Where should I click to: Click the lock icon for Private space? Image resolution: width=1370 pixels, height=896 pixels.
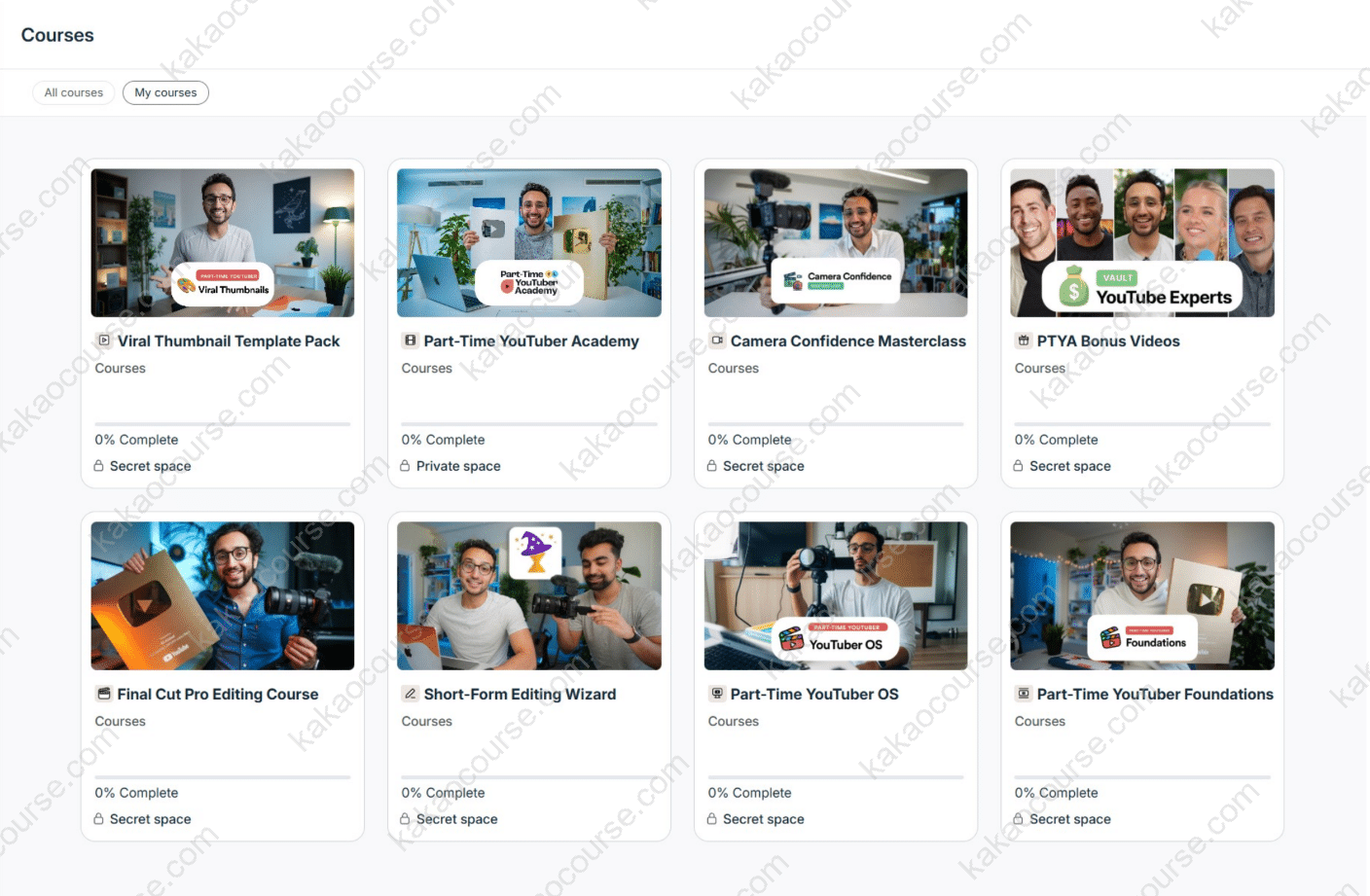405,466
